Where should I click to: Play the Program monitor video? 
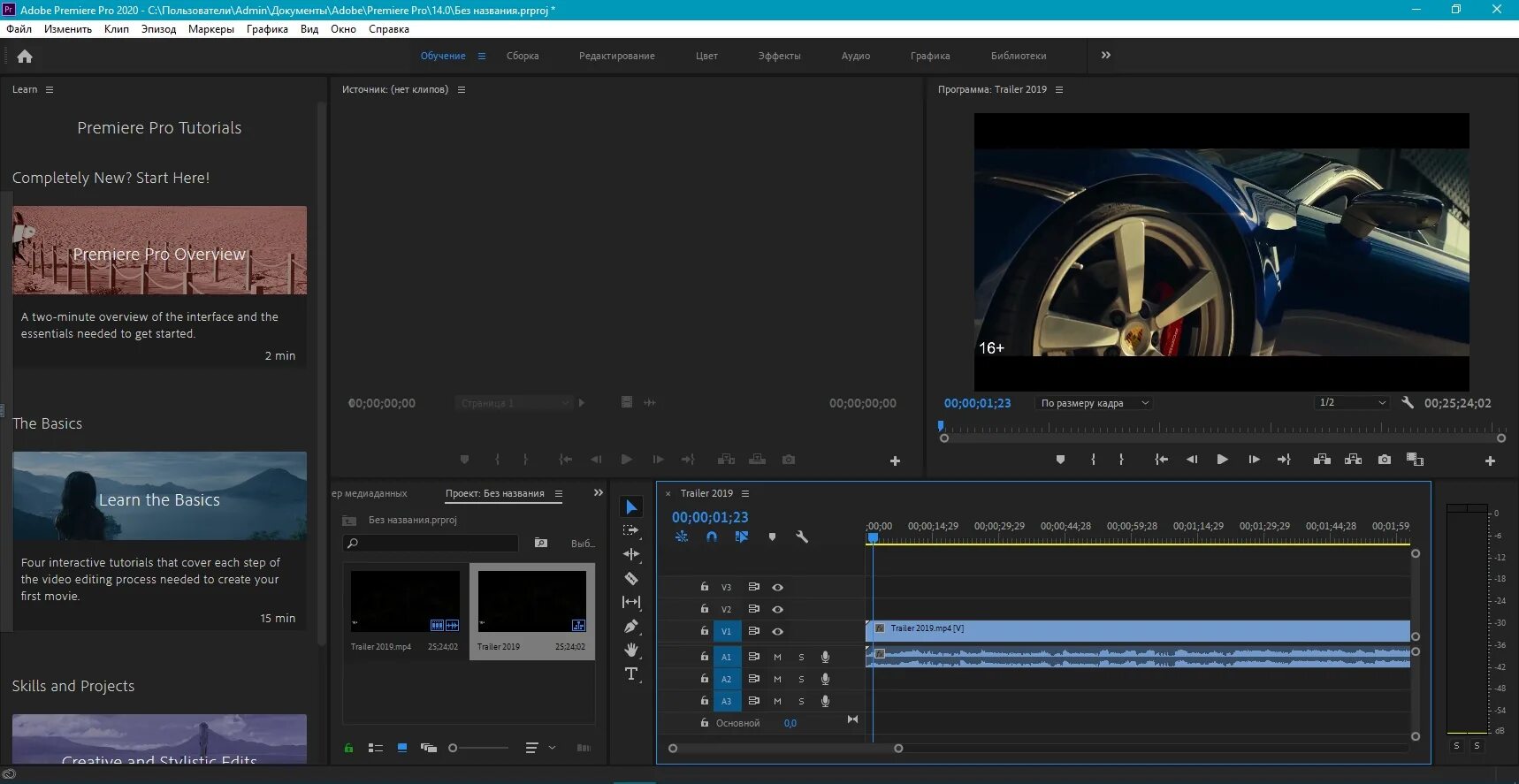tap(1222, 460)
